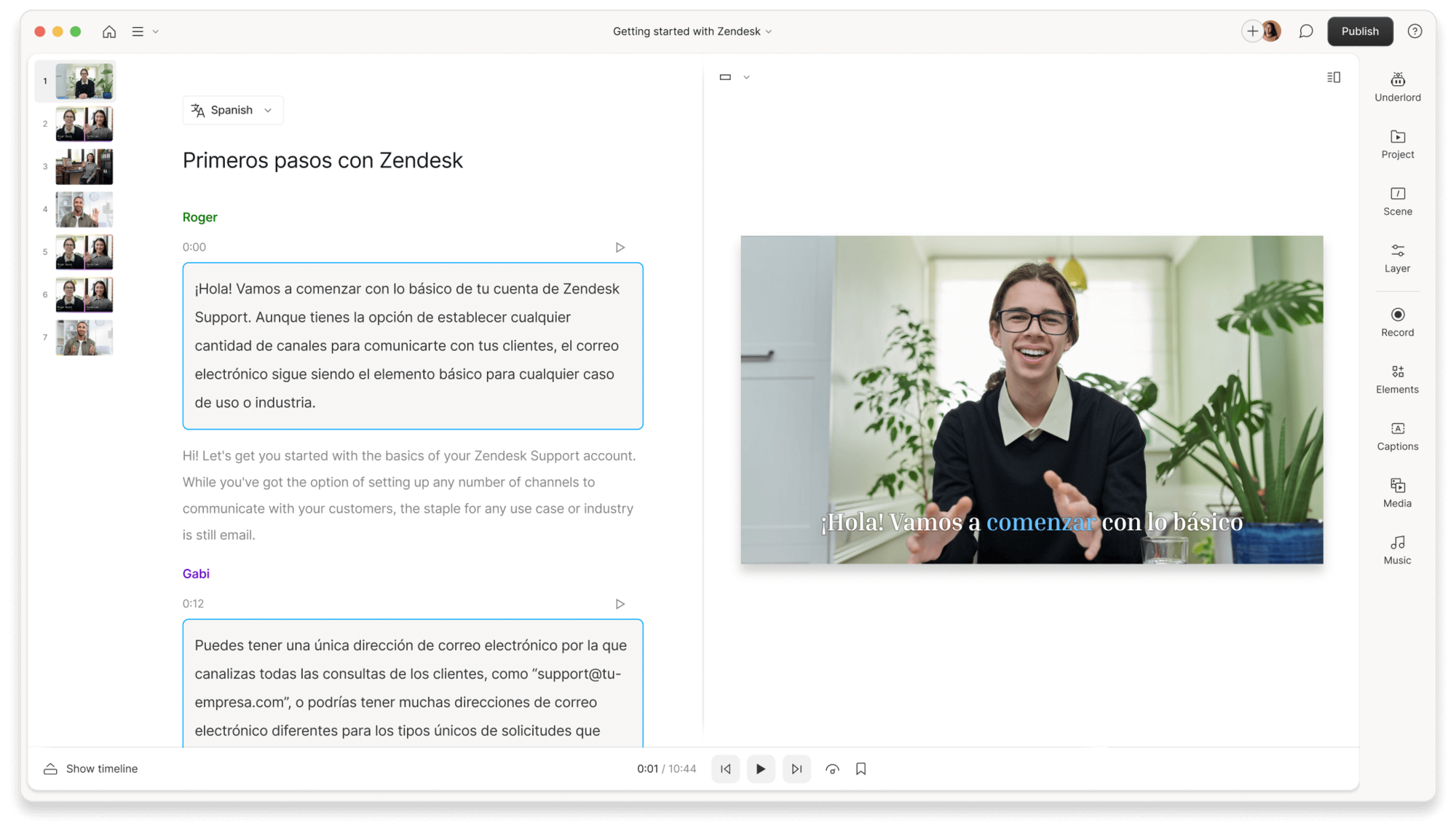Select scene 7 thumbnail
This screenshot has height=831, width=1456.
(84, 337)
